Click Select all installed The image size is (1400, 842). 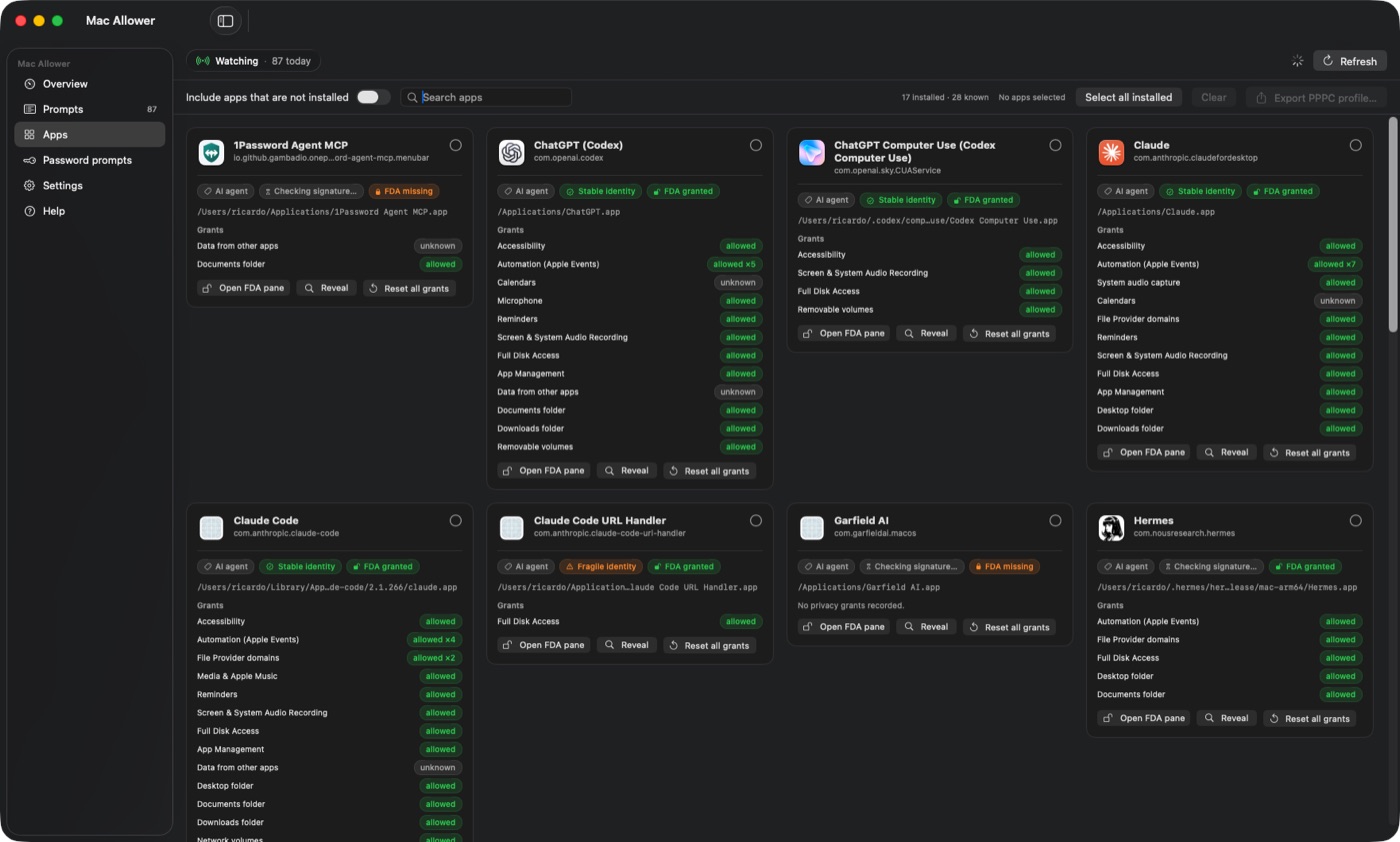[x=1129, y=97]
